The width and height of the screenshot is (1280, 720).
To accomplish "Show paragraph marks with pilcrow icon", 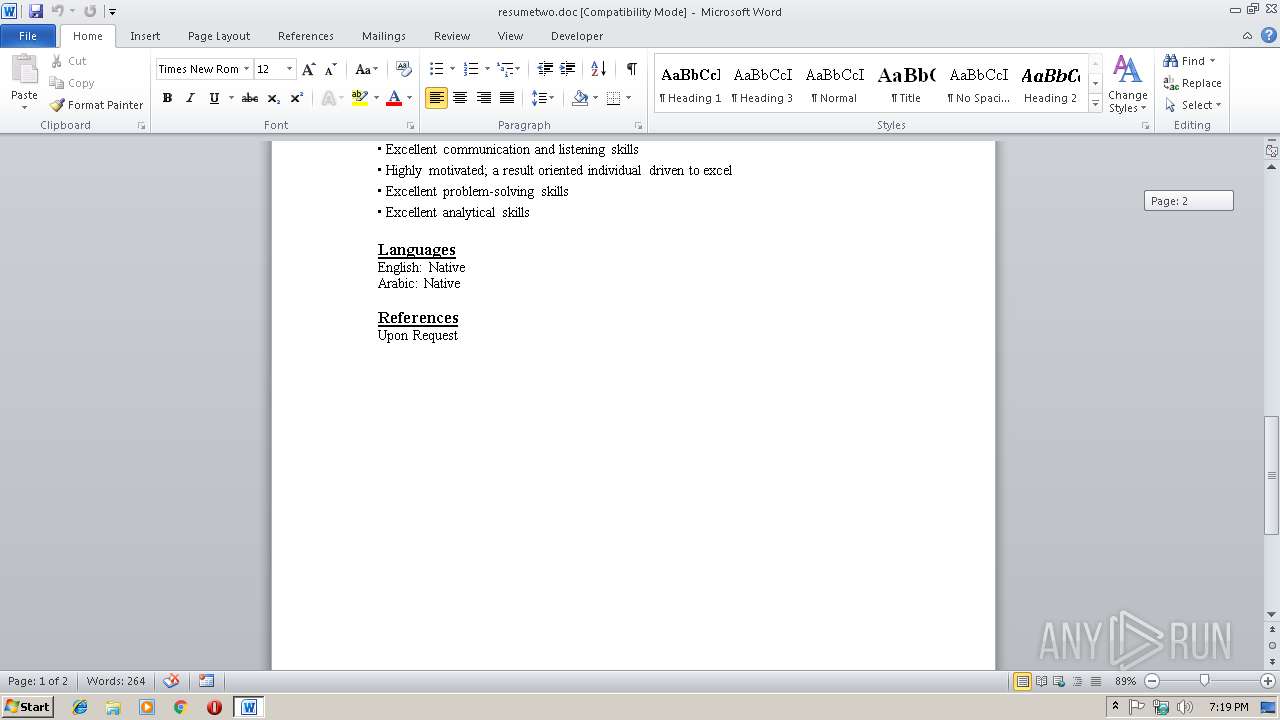I will [x=631, y=69].
